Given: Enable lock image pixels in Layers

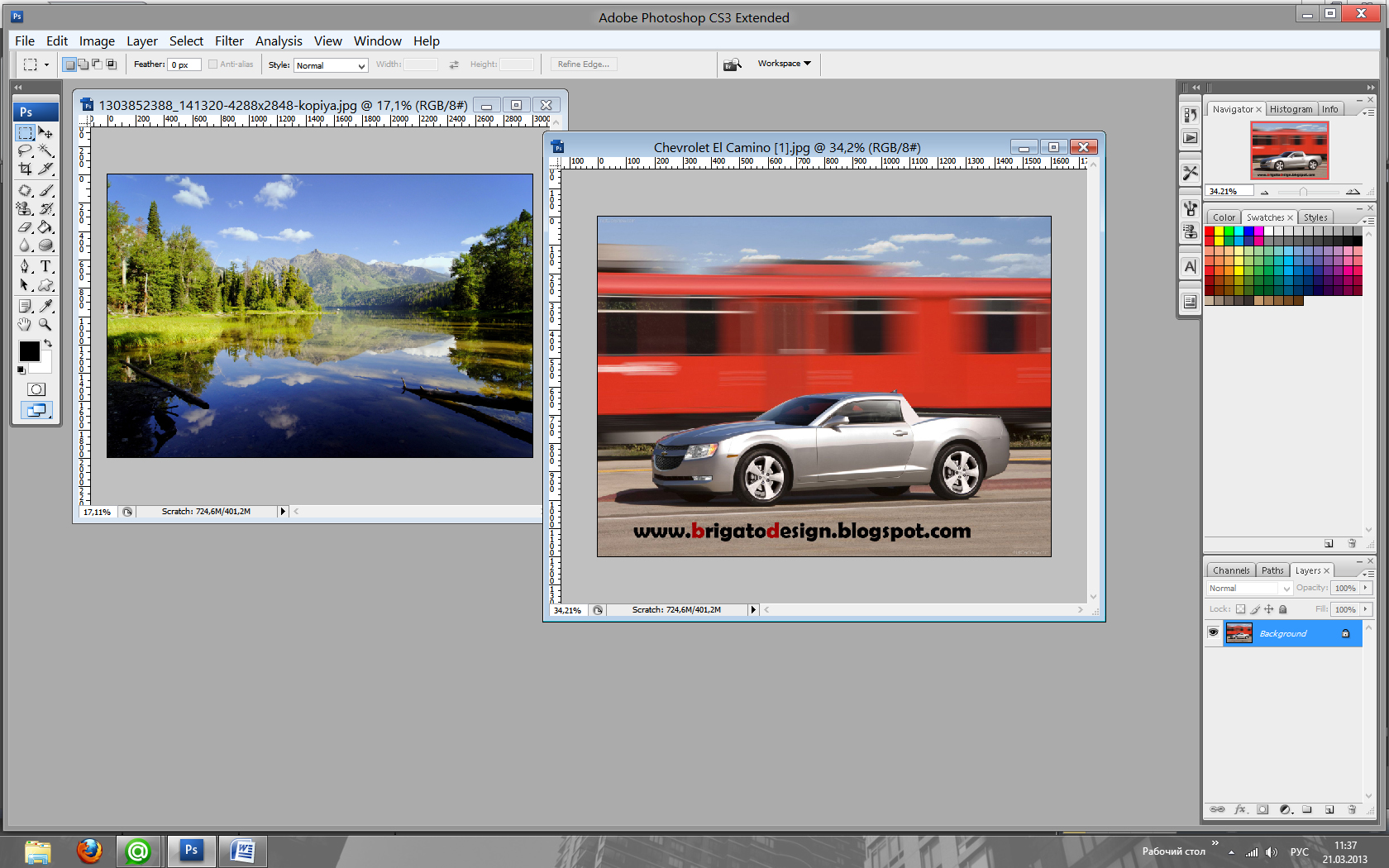Looking at the screenshot, I should (1255, 609).
